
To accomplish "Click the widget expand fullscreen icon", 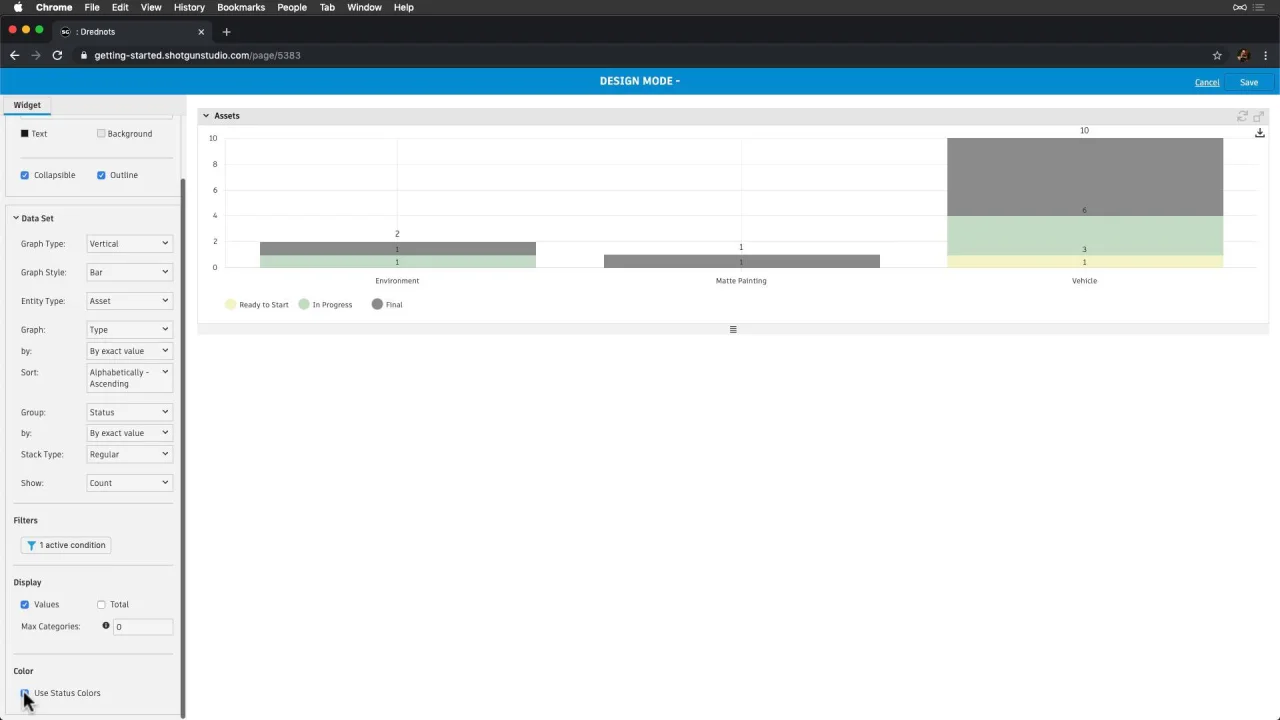I will pos(1259,116).
